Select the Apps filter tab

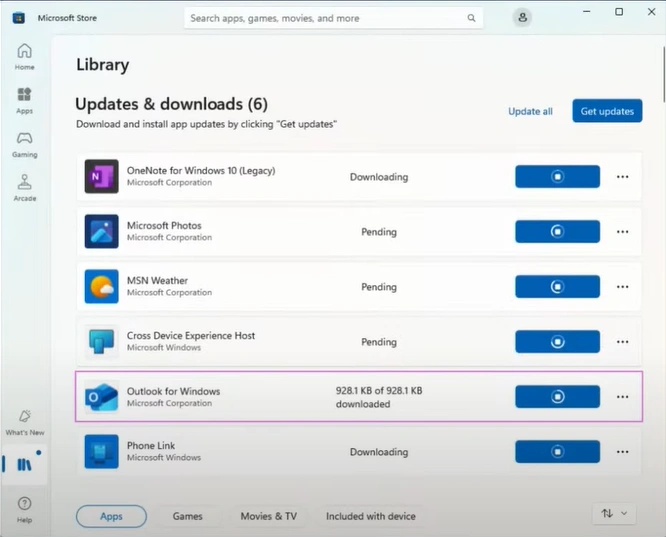tap(111, 516)
